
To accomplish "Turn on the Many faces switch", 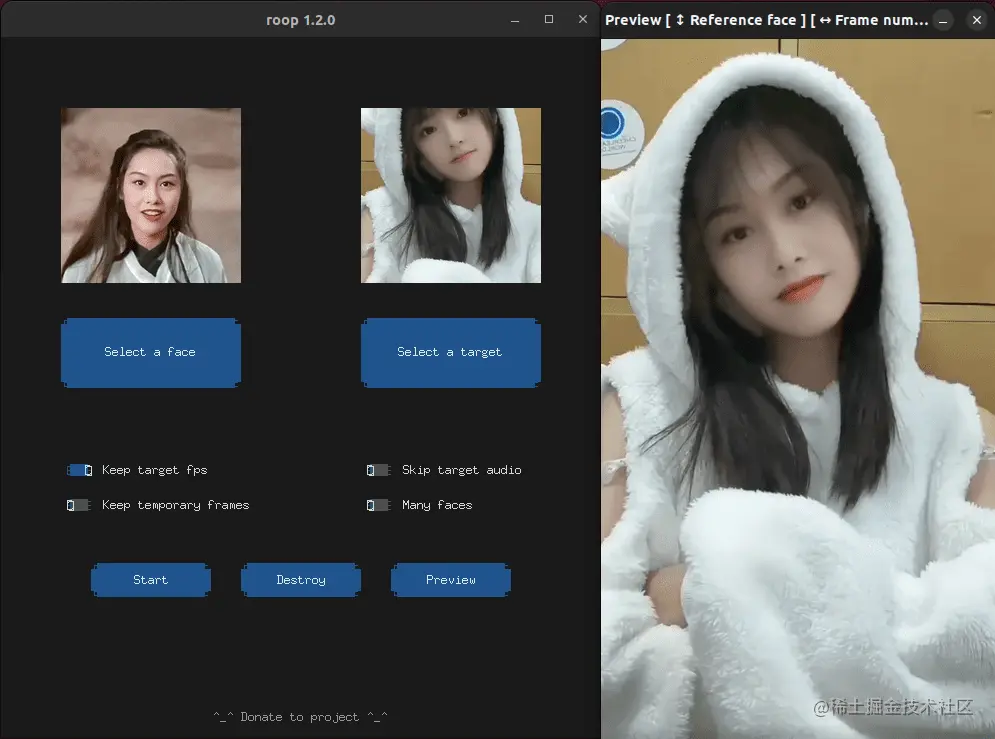I will tap(379, 505).
